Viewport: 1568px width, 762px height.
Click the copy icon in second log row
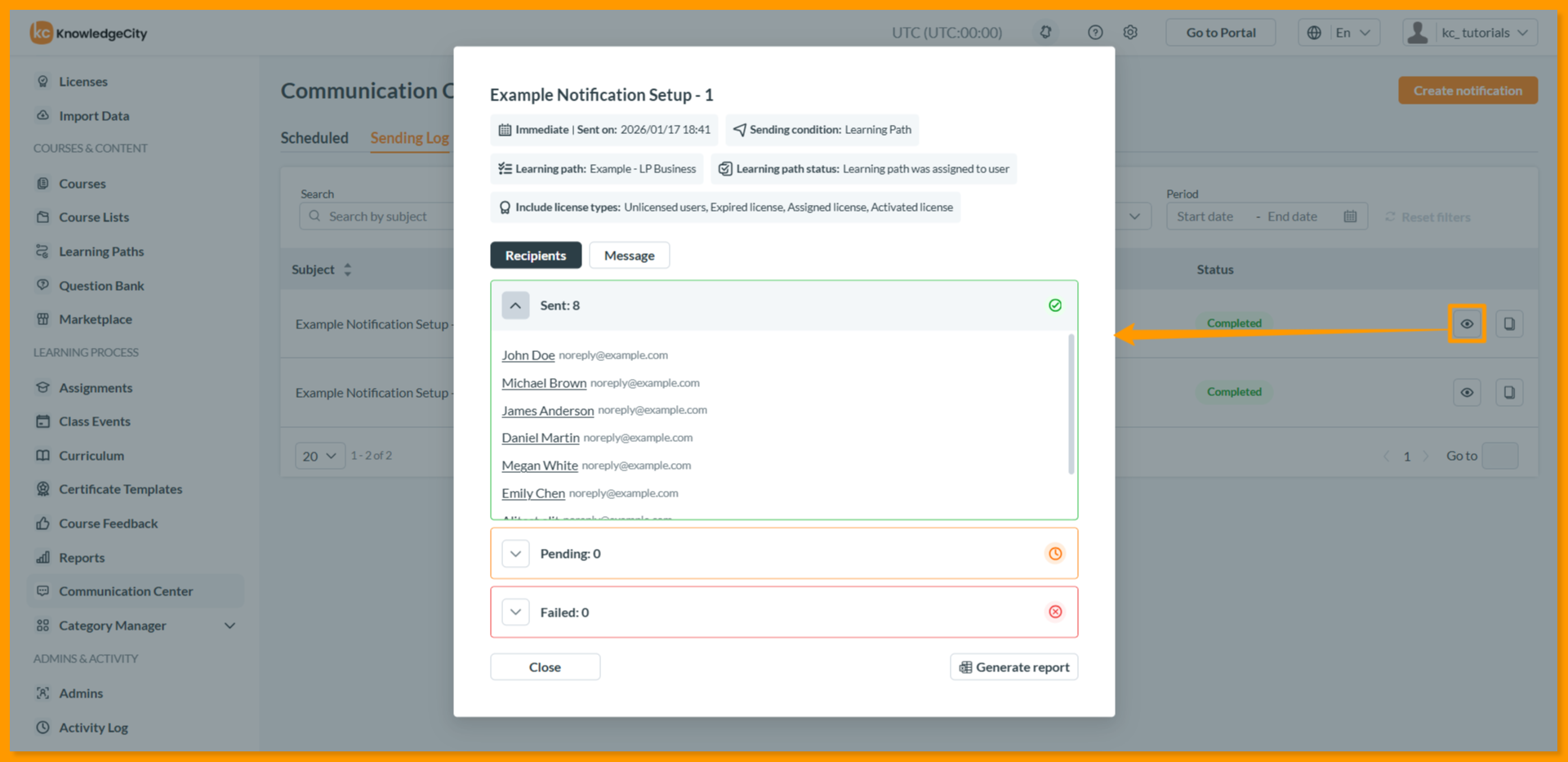(x=1509, y=393)
